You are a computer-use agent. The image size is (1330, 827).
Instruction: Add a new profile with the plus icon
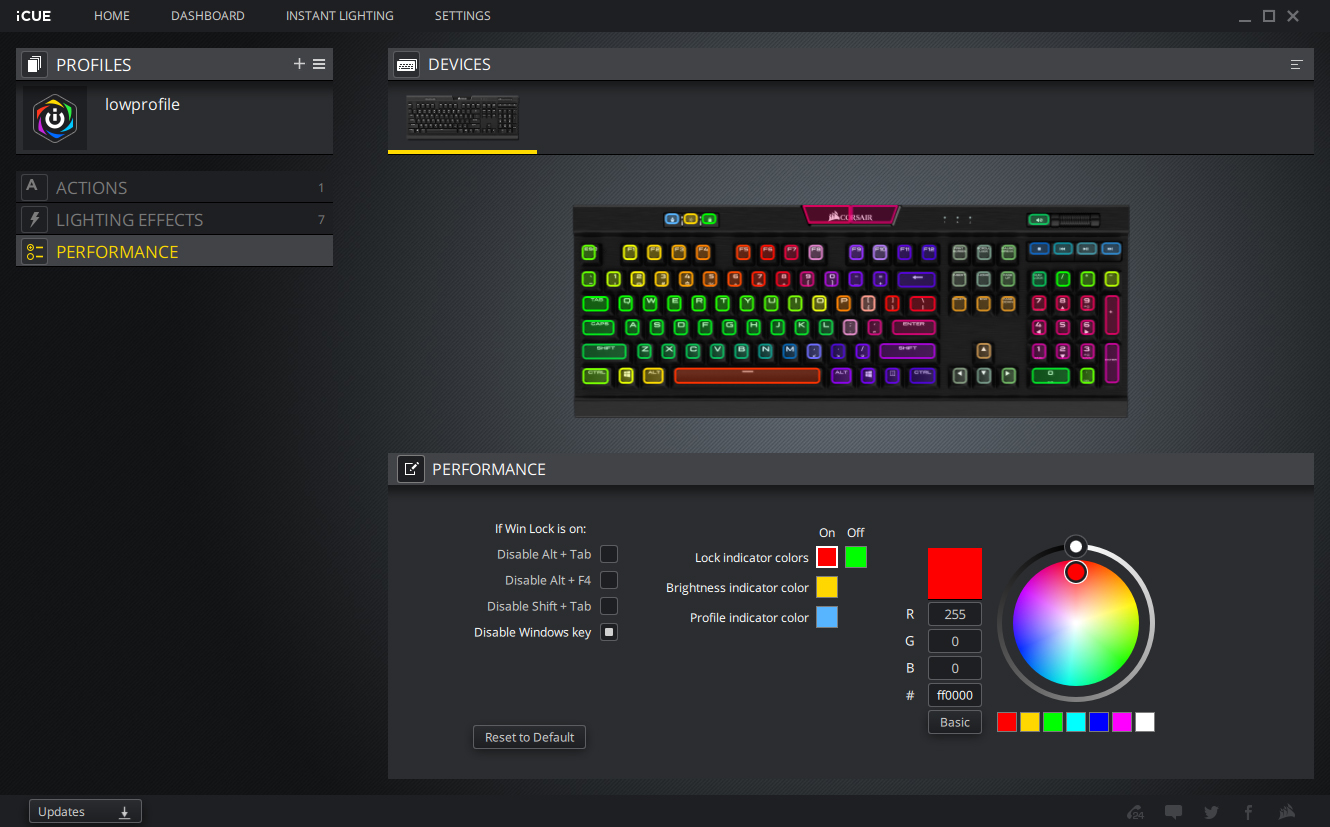click(x=299, y=64)
